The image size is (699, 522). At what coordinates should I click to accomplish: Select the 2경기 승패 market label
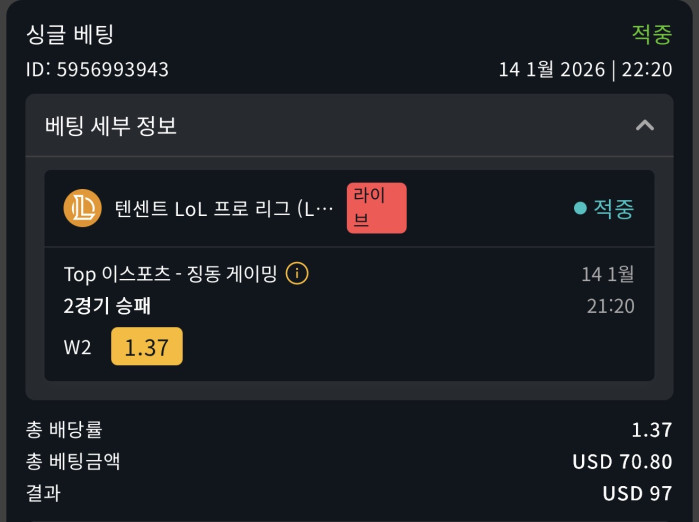point(107,306)
